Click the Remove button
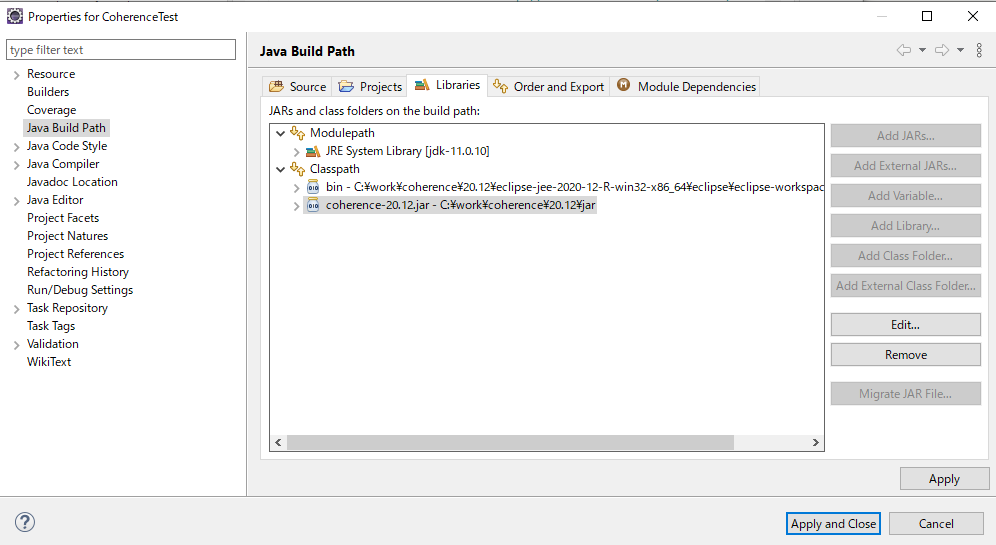Screen dimensions: 996x545 point(905,354)
